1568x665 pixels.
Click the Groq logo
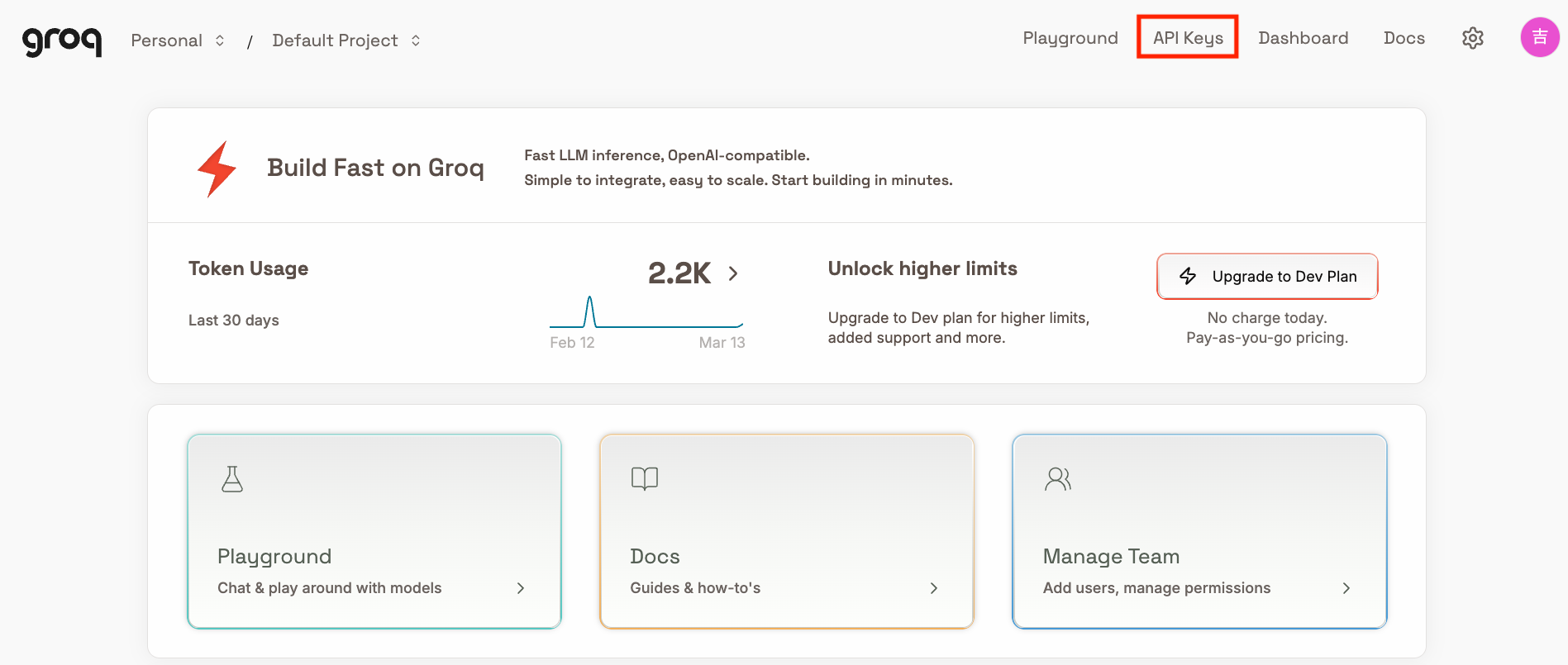pyautogui.click(x=62, y=40)
